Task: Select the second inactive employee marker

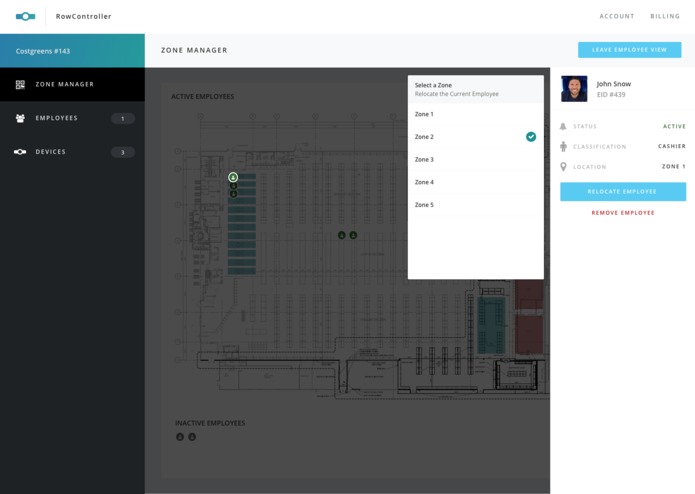Action: [192, 437]
